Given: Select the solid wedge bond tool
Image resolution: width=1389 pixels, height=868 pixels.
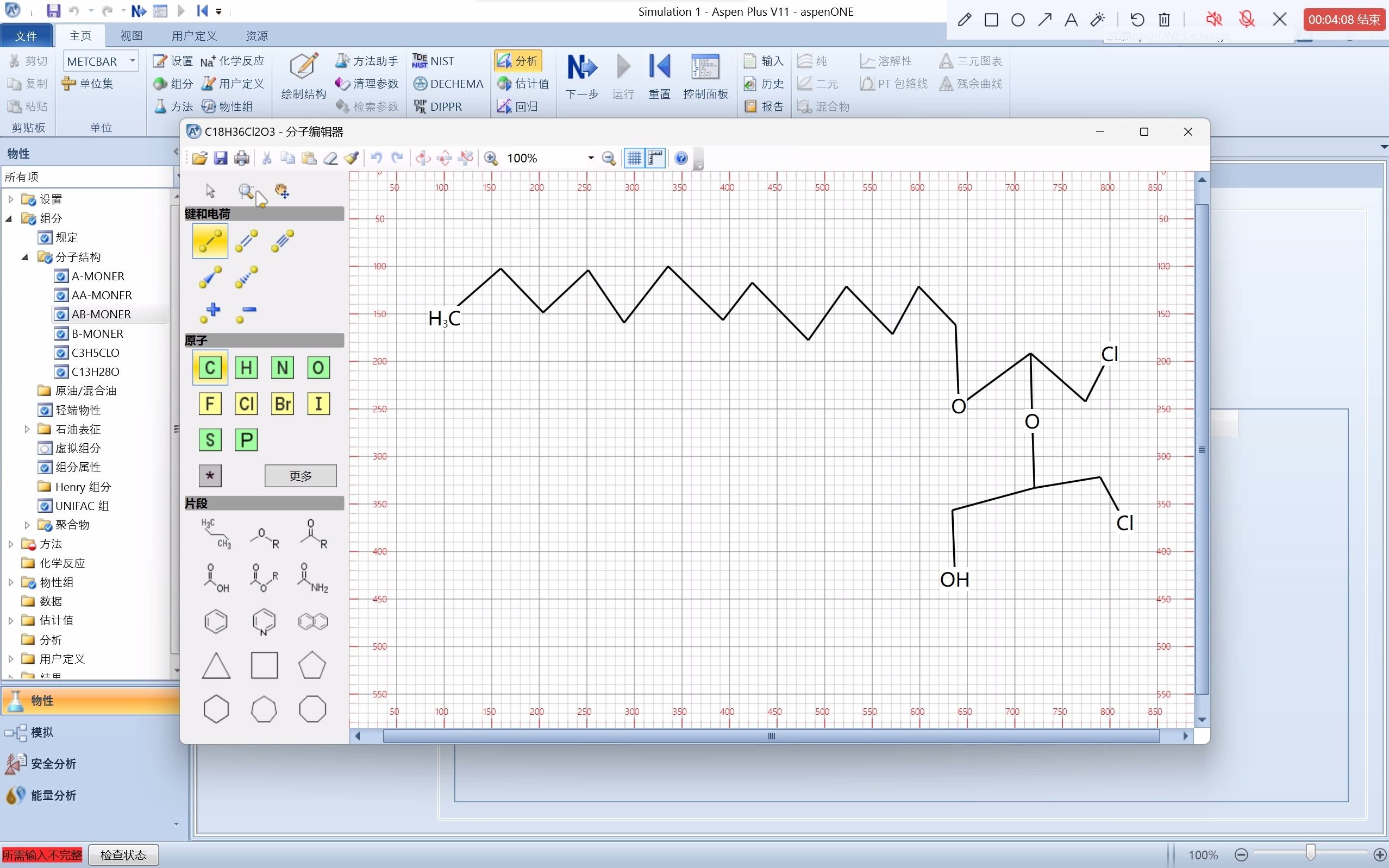Looking at the screenshot, I should point(210,276).
